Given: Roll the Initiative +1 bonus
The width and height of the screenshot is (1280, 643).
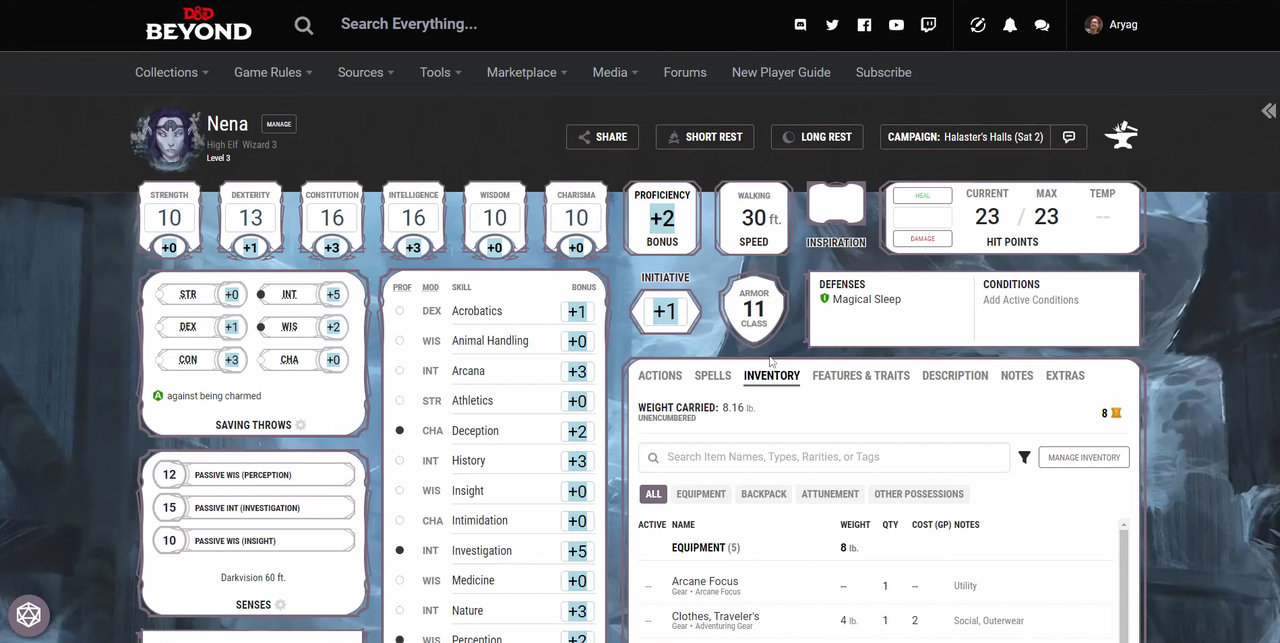Looking at the screenshot, I should point(665,312).
